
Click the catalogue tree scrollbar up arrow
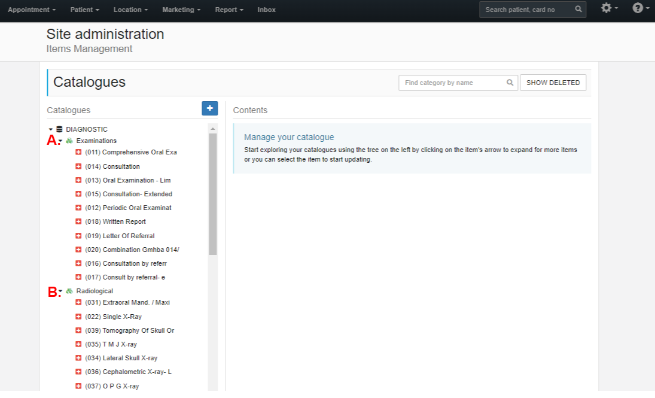click(x=213, y=129)
